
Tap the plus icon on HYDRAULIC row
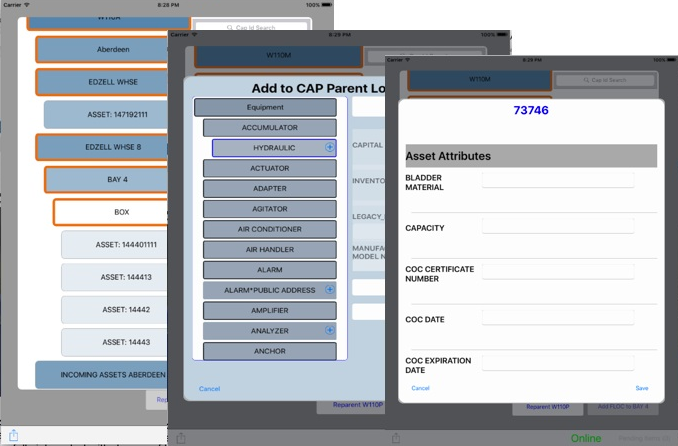click(x=330, y=147)
